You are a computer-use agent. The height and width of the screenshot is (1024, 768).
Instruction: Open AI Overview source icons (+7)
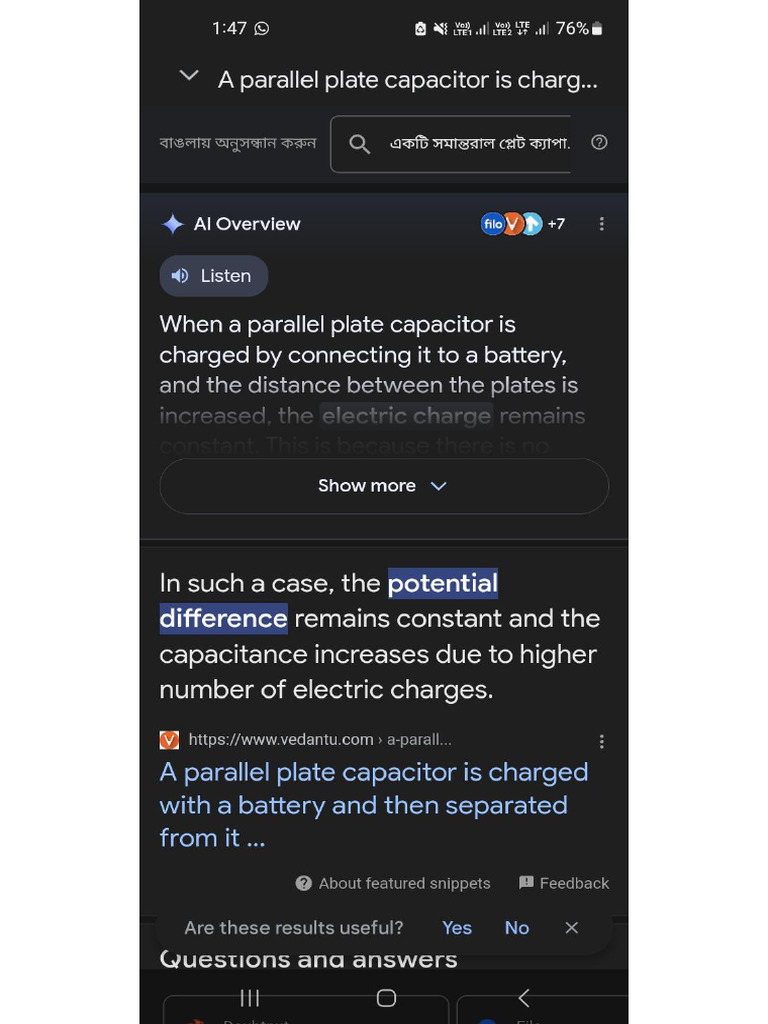coord(523,224)
